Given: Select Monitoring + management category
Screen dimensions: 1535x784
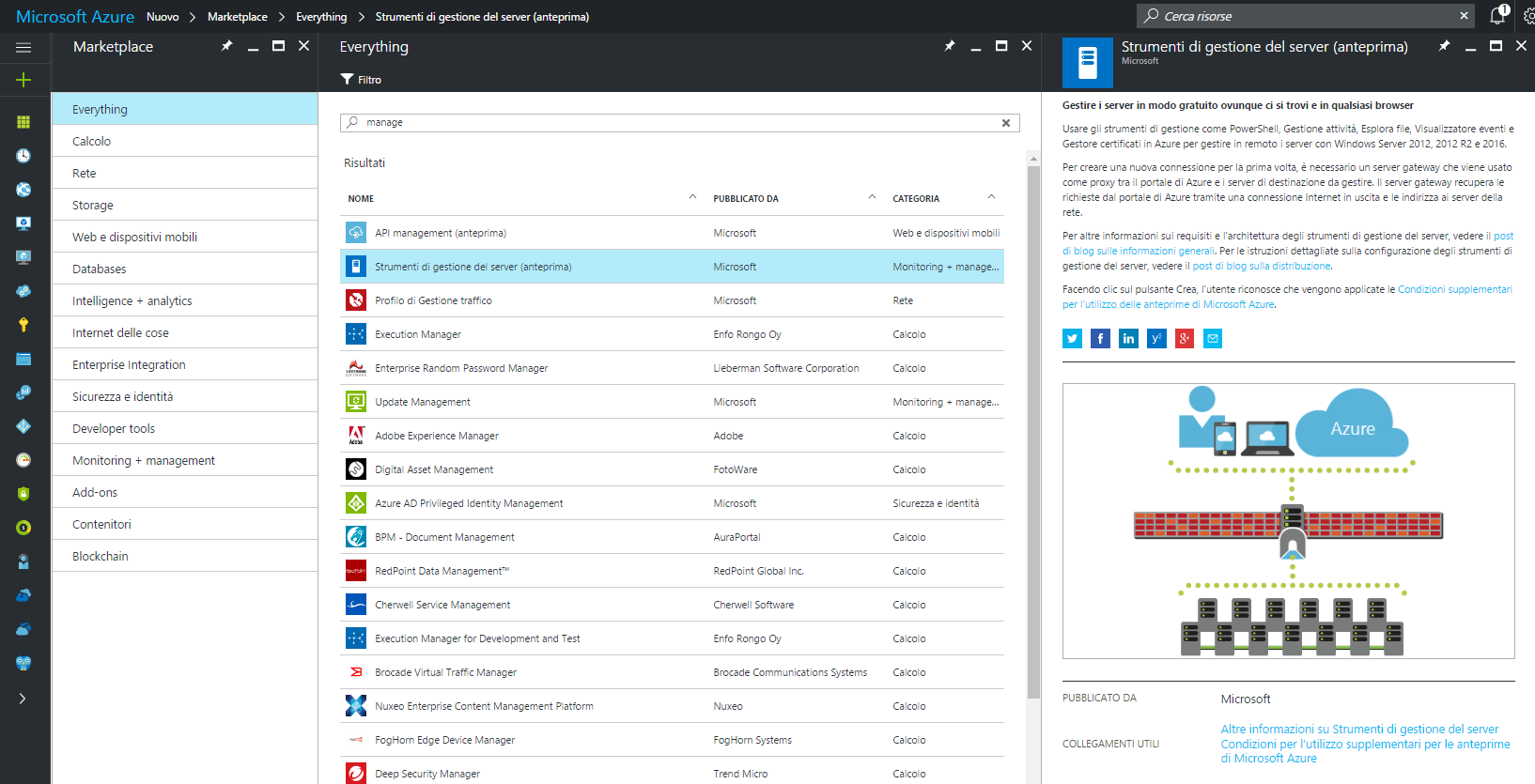Looking at the screenshot, I should coord(185,460).
